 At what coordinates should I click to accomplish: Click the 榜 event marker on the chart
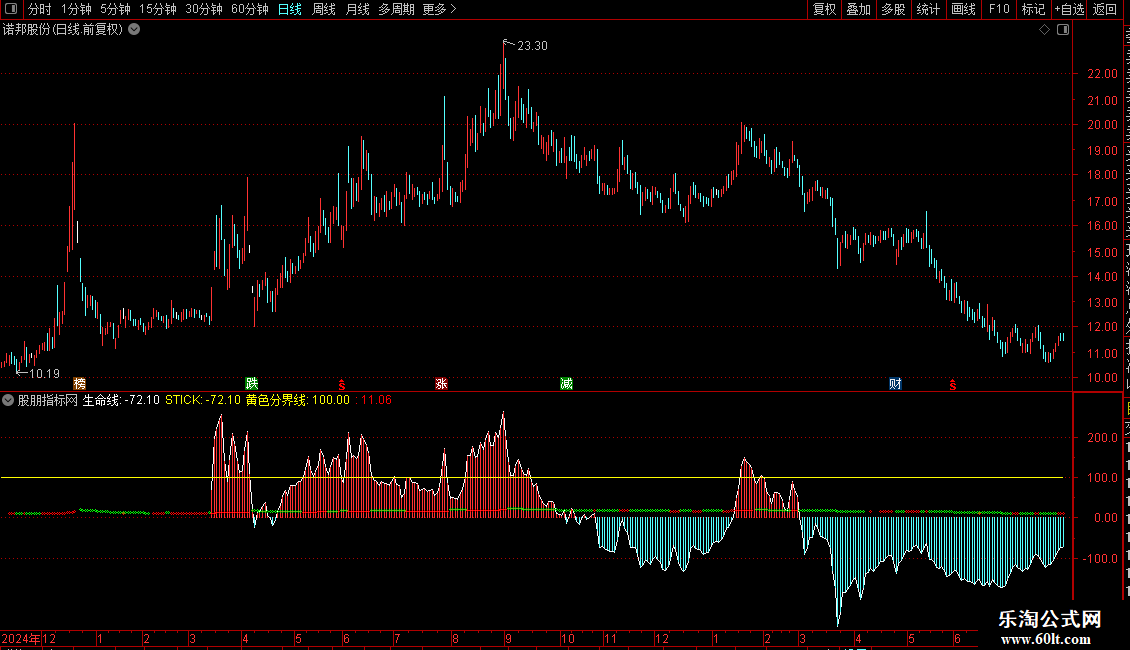[x=79, y=383]
